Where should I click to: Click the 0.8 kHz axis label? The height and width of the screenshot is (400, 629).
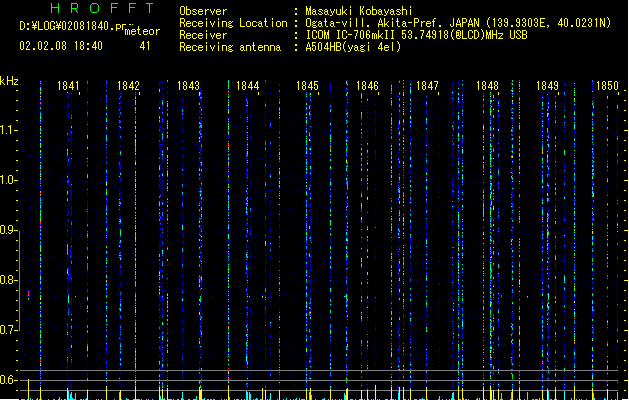coord(7,280)
